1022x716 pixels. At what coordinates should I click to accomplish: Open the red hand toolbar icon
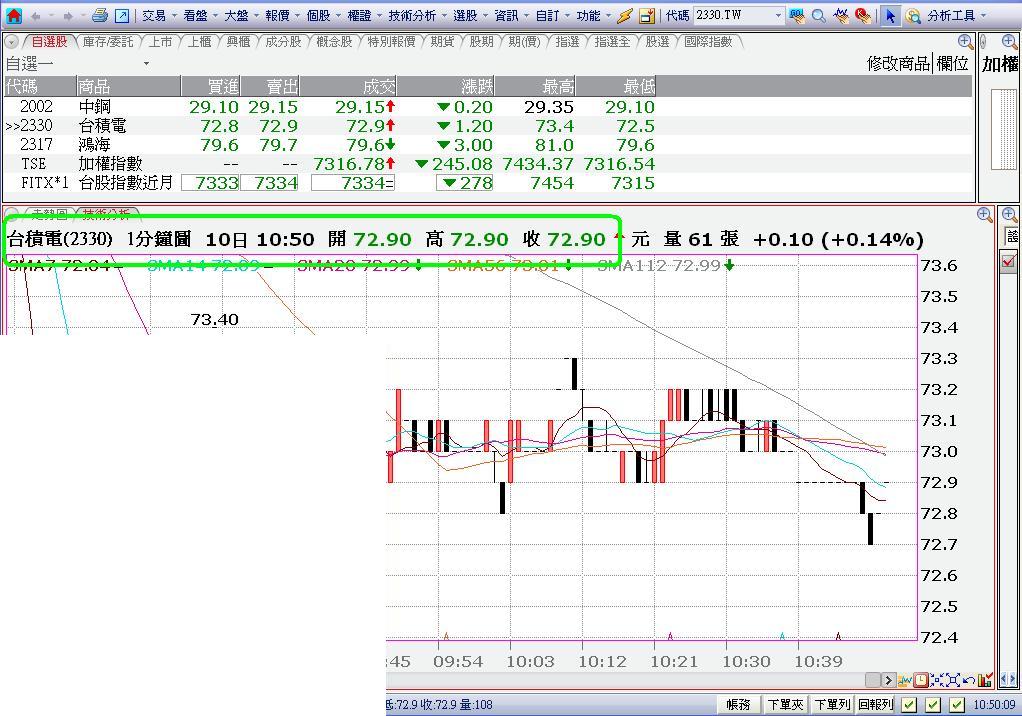(863, 16)
